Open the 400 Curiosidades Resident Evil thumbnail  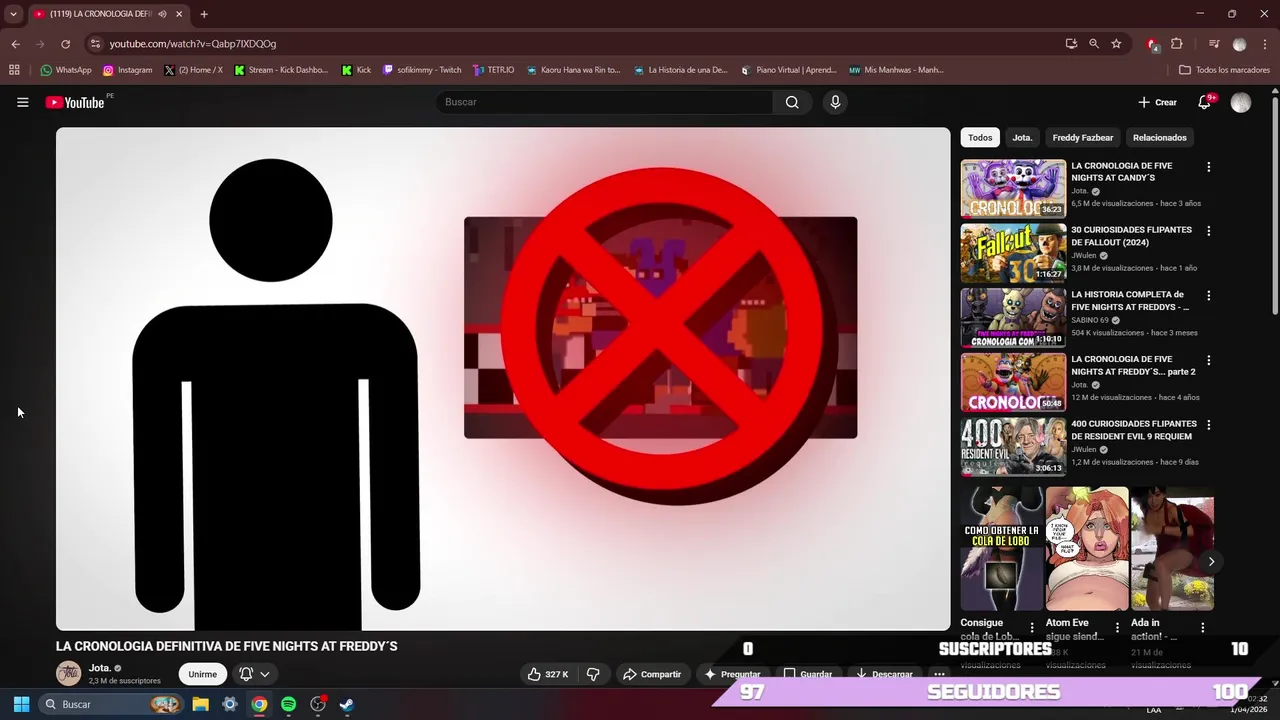(1013, 446)
